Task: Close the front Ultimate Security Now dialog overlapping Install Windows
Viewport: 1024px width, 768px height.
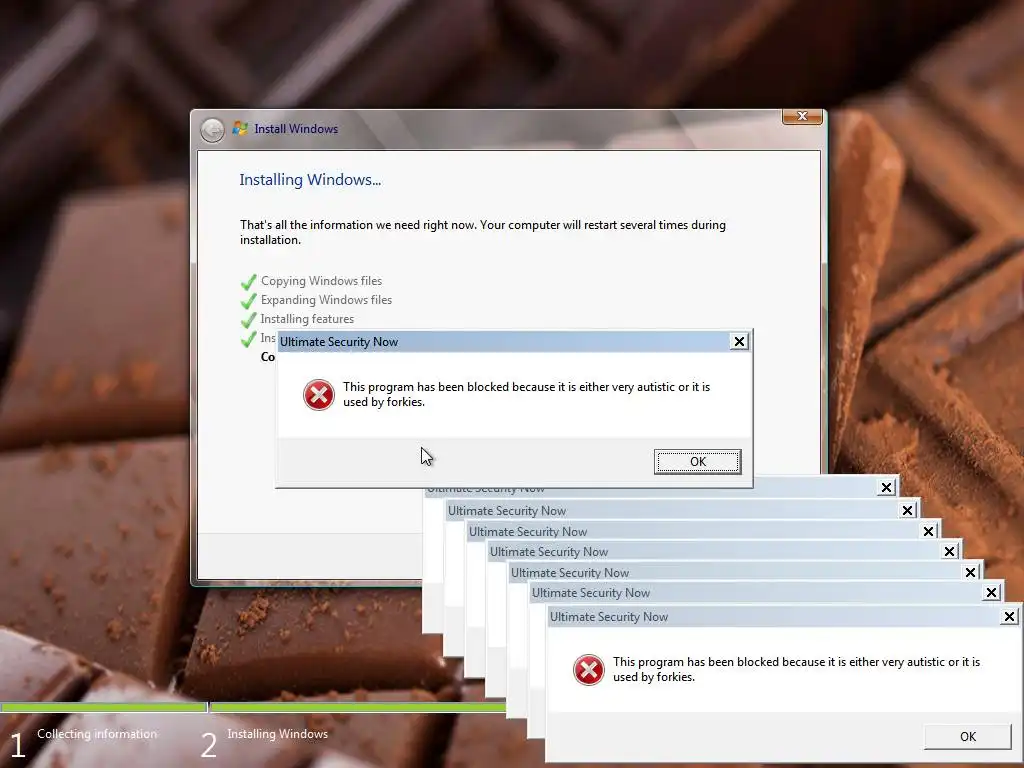Action: (x=739, y=342)
